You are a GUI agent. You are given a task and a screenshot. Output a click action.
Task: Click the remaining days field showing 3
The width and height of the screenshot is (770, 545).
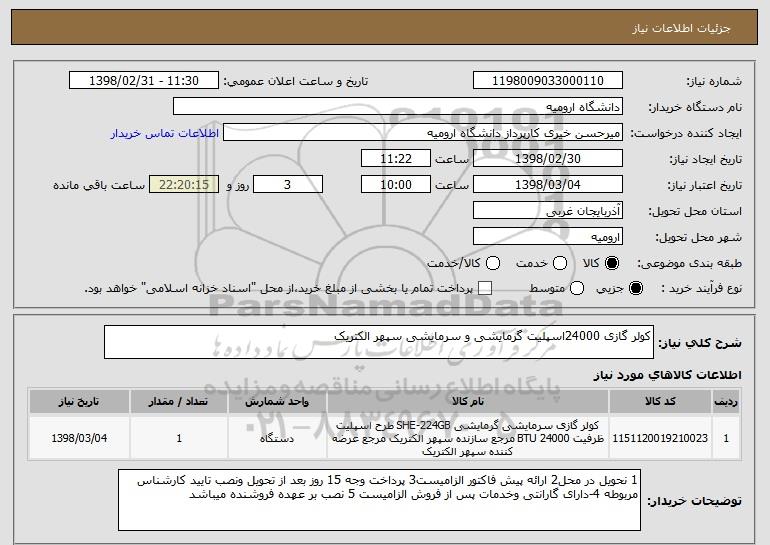288,185
